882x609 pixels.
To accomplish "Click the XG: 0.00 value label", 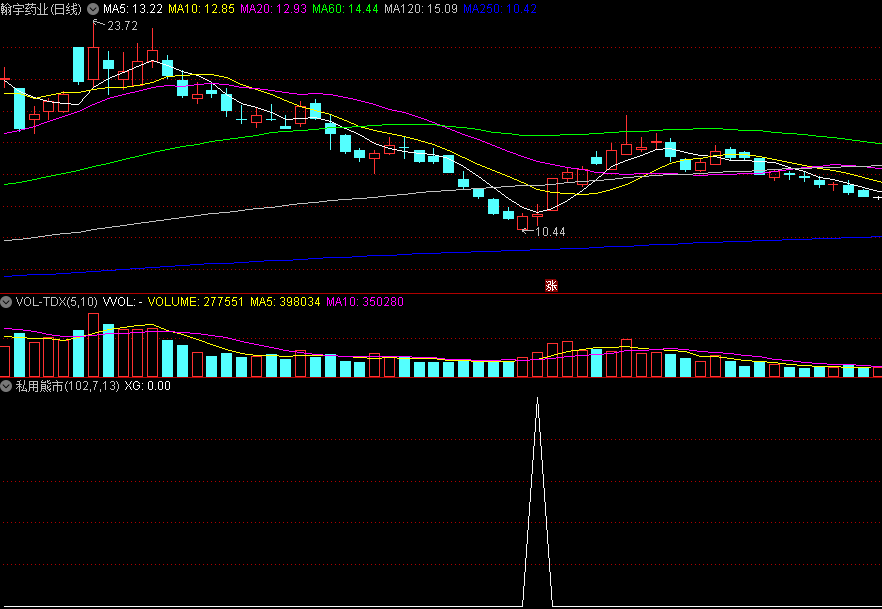I will point(147,386).
